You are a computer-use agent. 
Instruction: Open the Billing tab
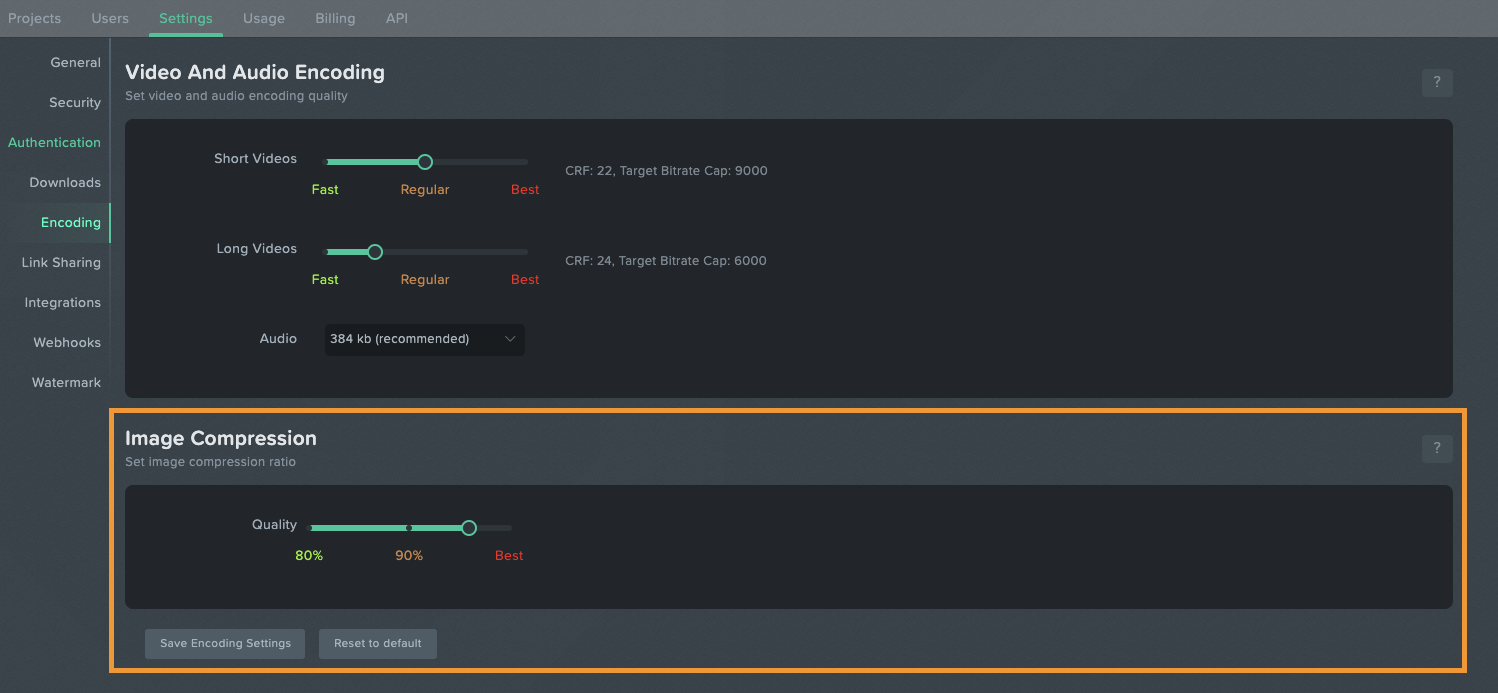click(x=335, y=18)
